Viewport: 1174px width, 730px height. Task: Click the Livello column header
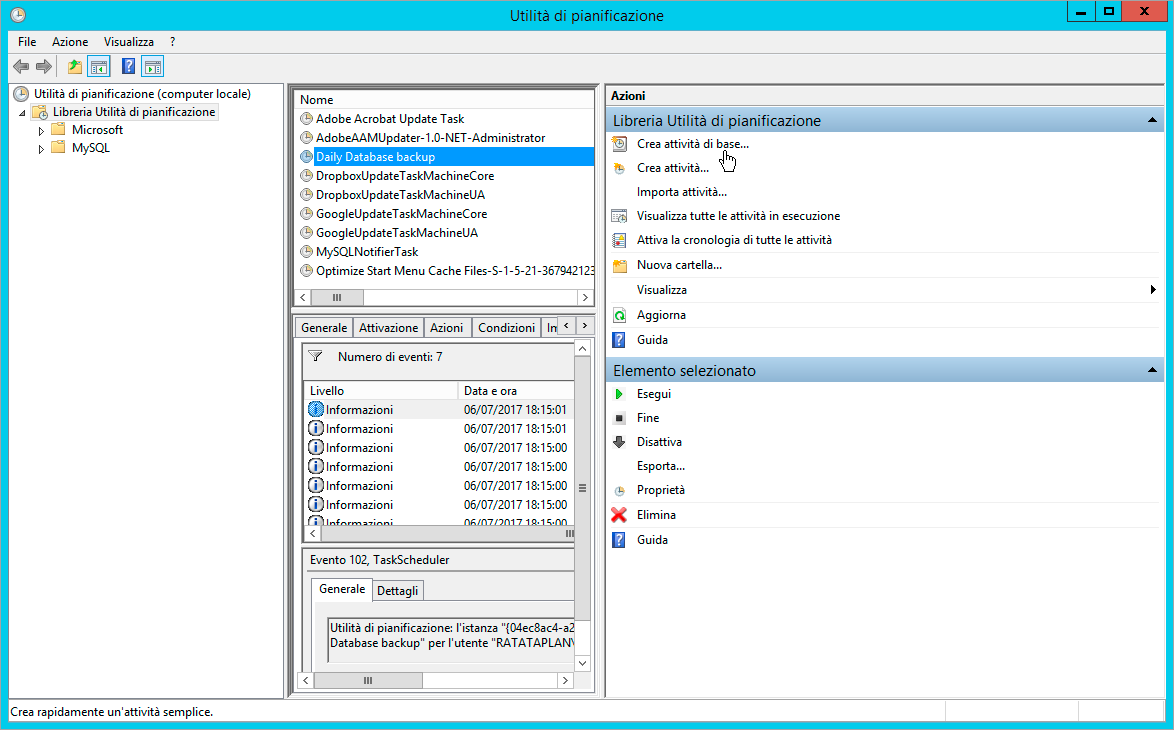tap(380, 391)
